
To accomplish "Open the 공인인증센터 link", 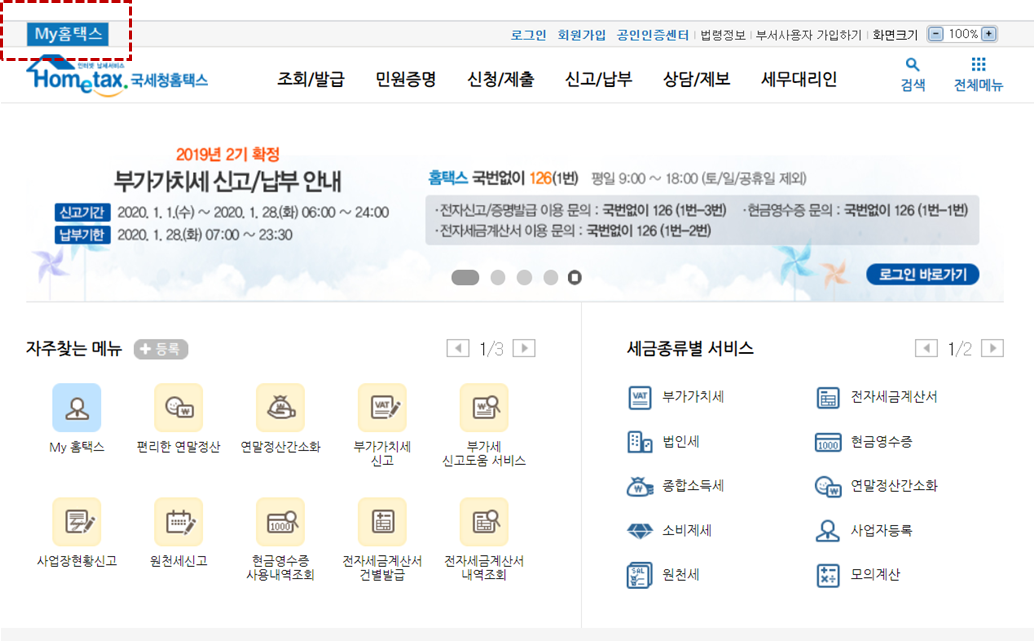I will (652, 35).
